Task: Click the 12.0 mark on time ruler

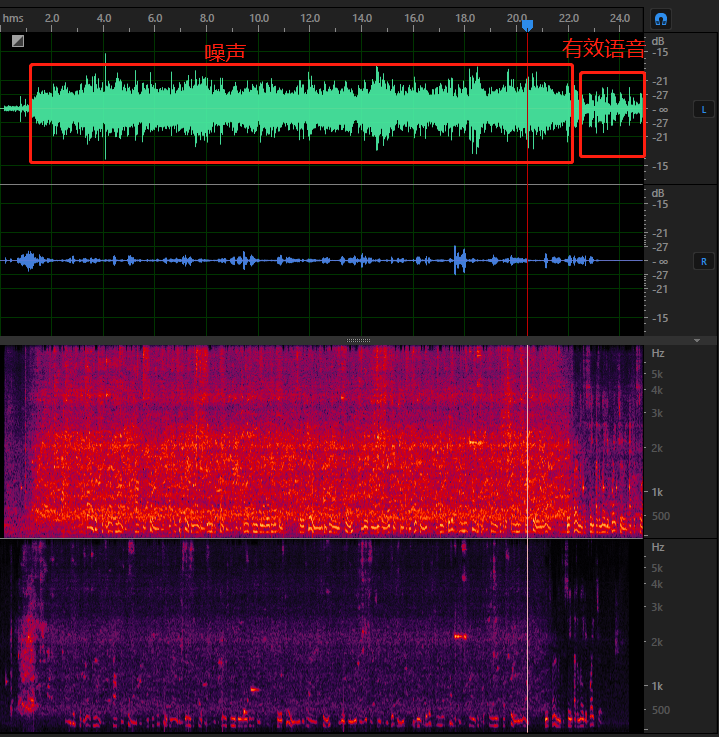Action: click(x=310, y=18)
